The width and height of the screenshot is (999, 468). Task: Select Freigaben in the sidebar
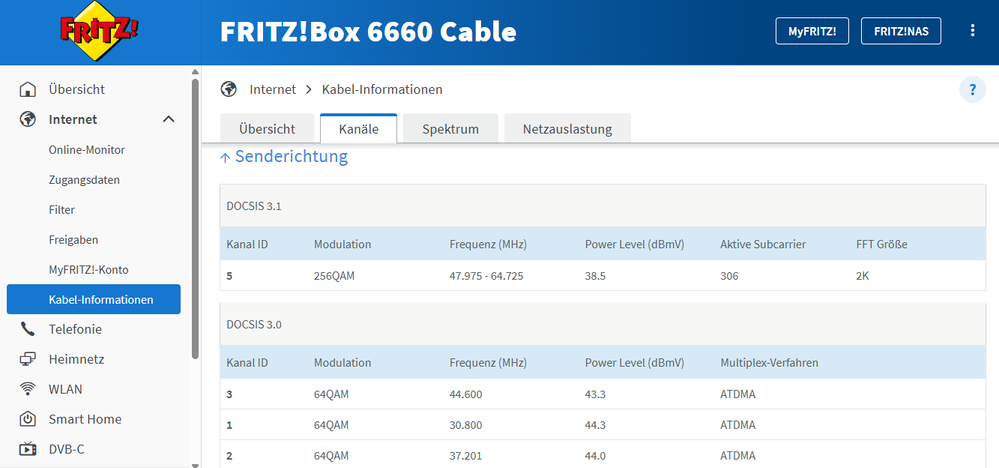[73, 240]
